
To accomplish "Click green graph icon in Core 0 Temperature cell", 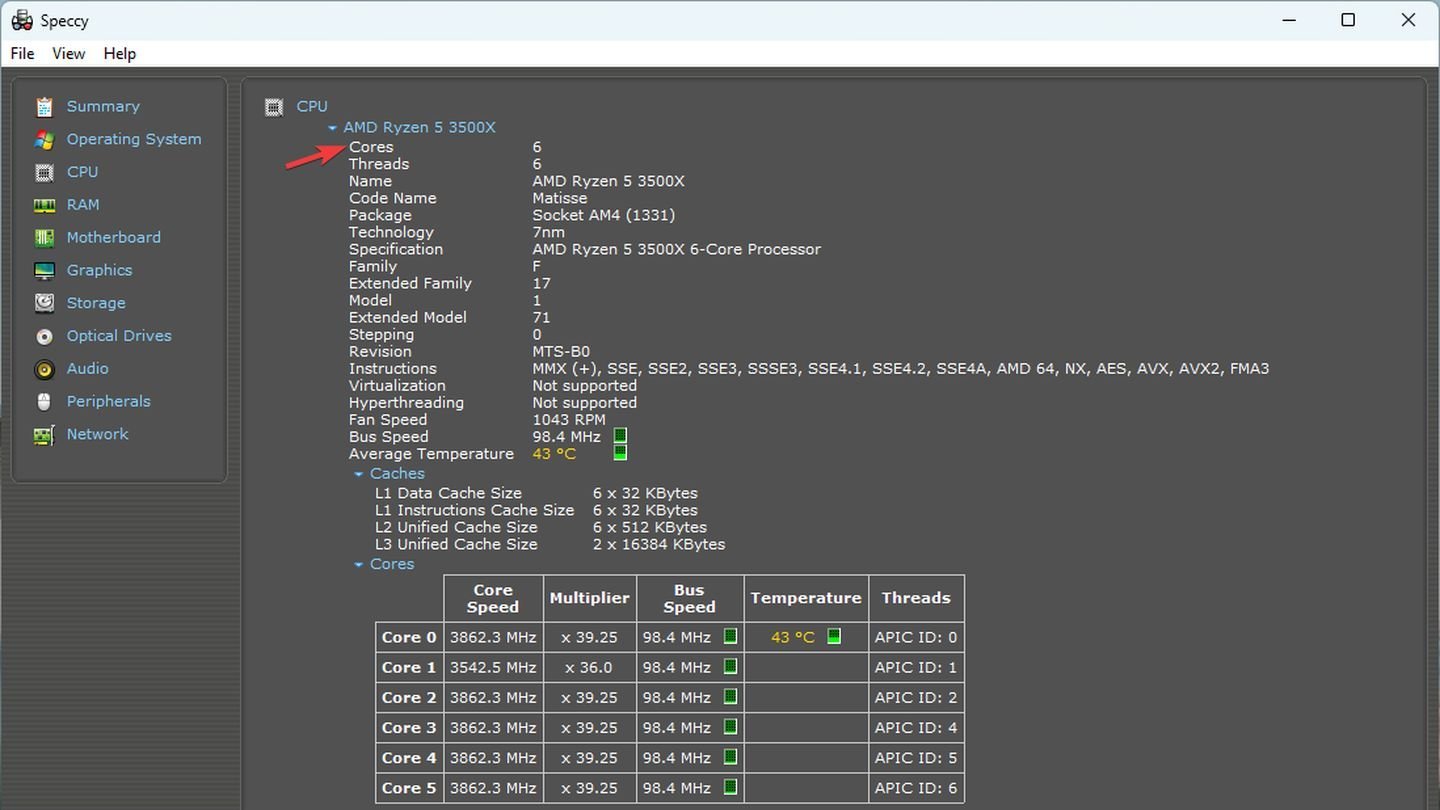I will click(834, 636).
